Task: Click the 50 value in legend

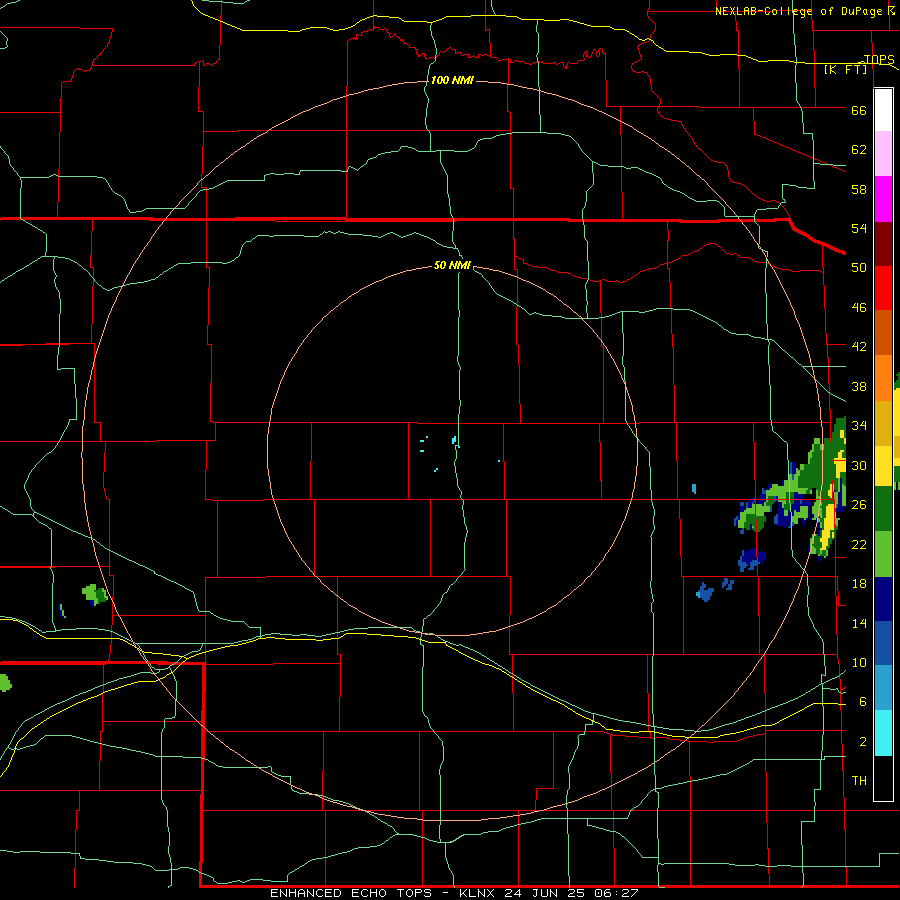Action: tap(859, 268)
